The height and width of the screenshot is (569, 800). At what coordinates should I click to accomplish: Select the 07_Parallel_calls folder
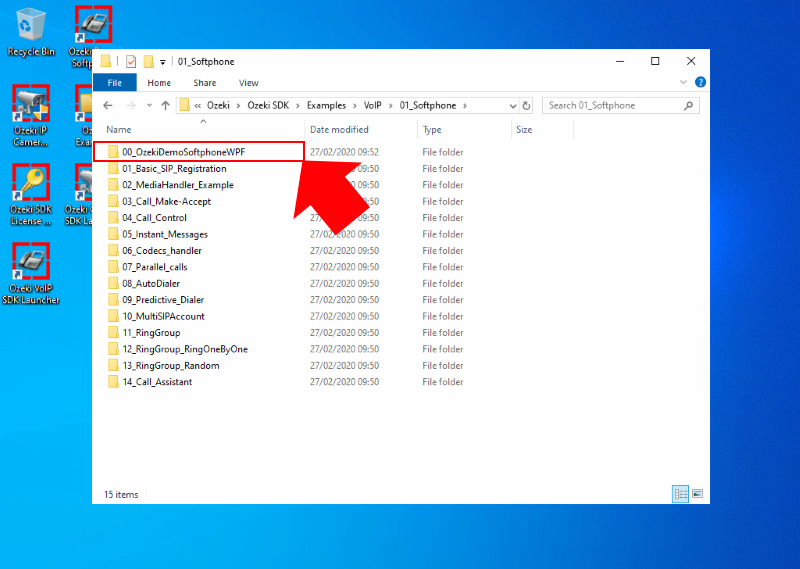tap(155, 267)
